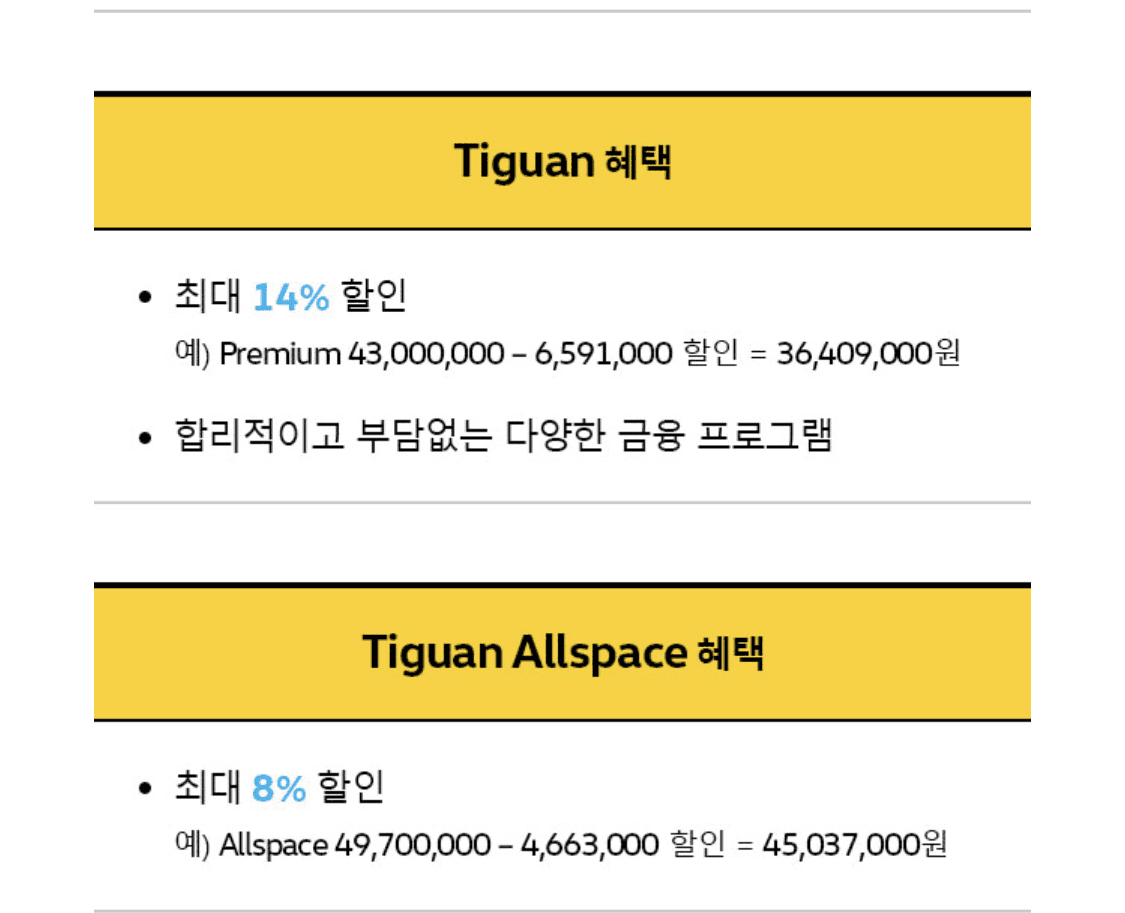The width and height of the screenshot is (1125, 913).
Task: Click the yellow "Tiguan 혜택" heading banner
Action: coord(562,161)
